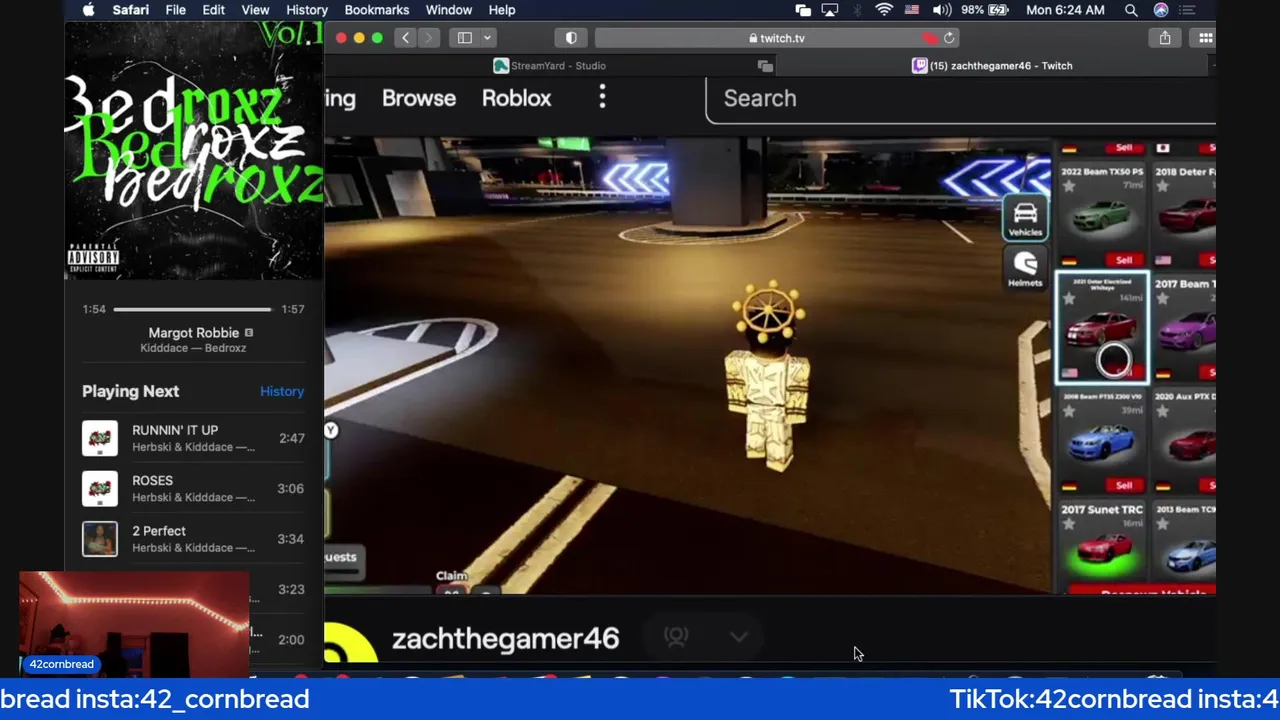Open the Roblox category link

point(516,98)
